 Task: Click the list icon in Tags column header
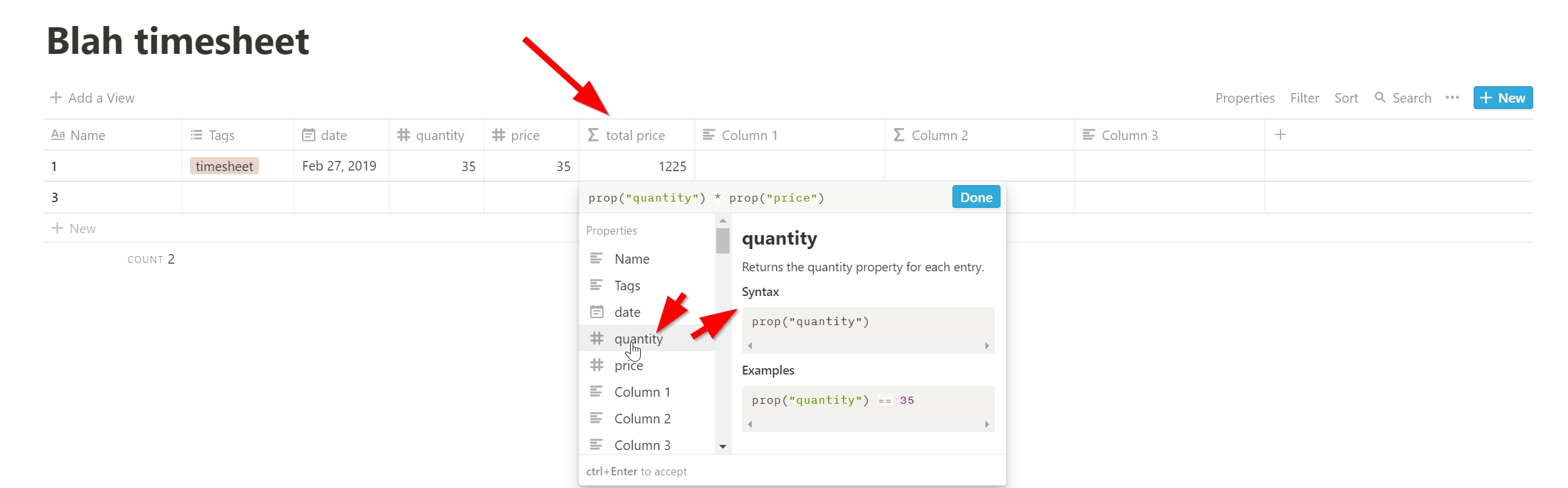pyautogui.click(x=196, y=135)
